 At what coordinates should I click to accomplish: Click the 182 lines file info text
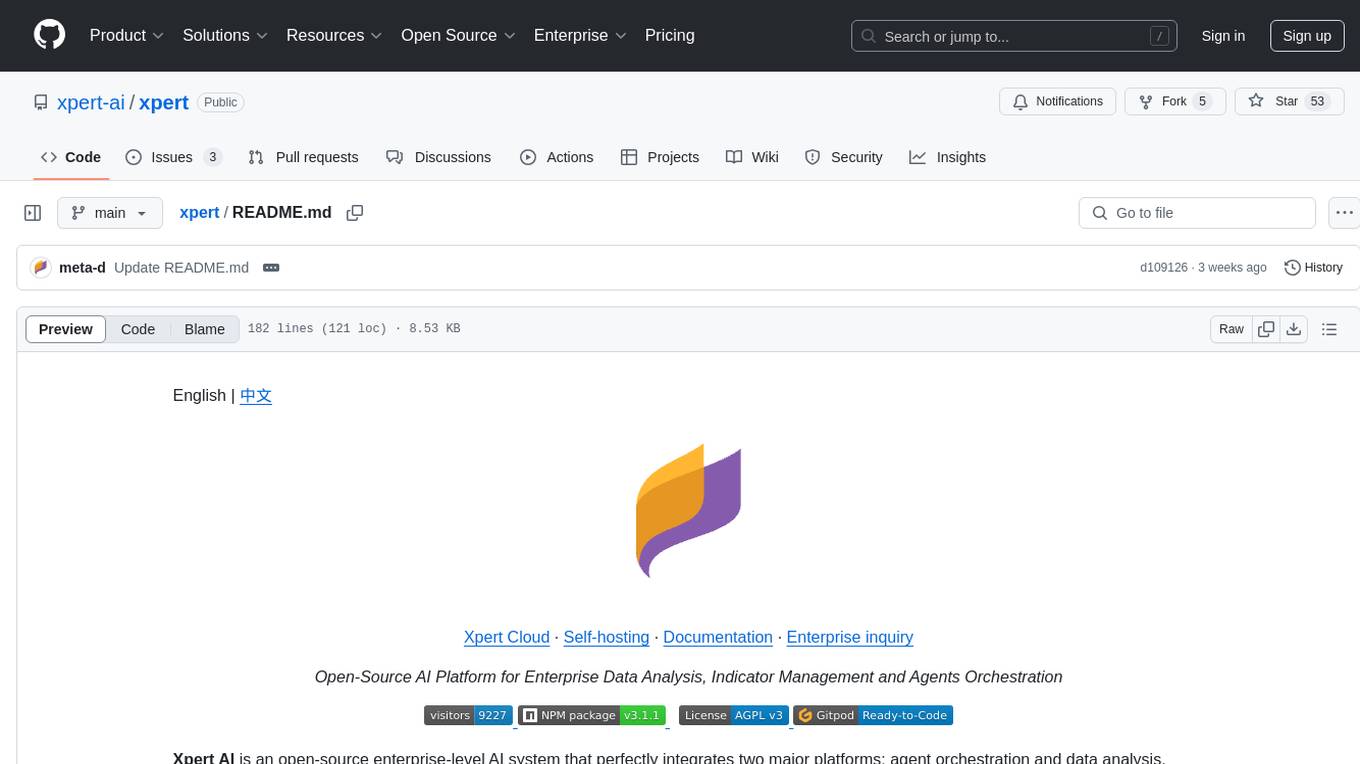[354, 329]
